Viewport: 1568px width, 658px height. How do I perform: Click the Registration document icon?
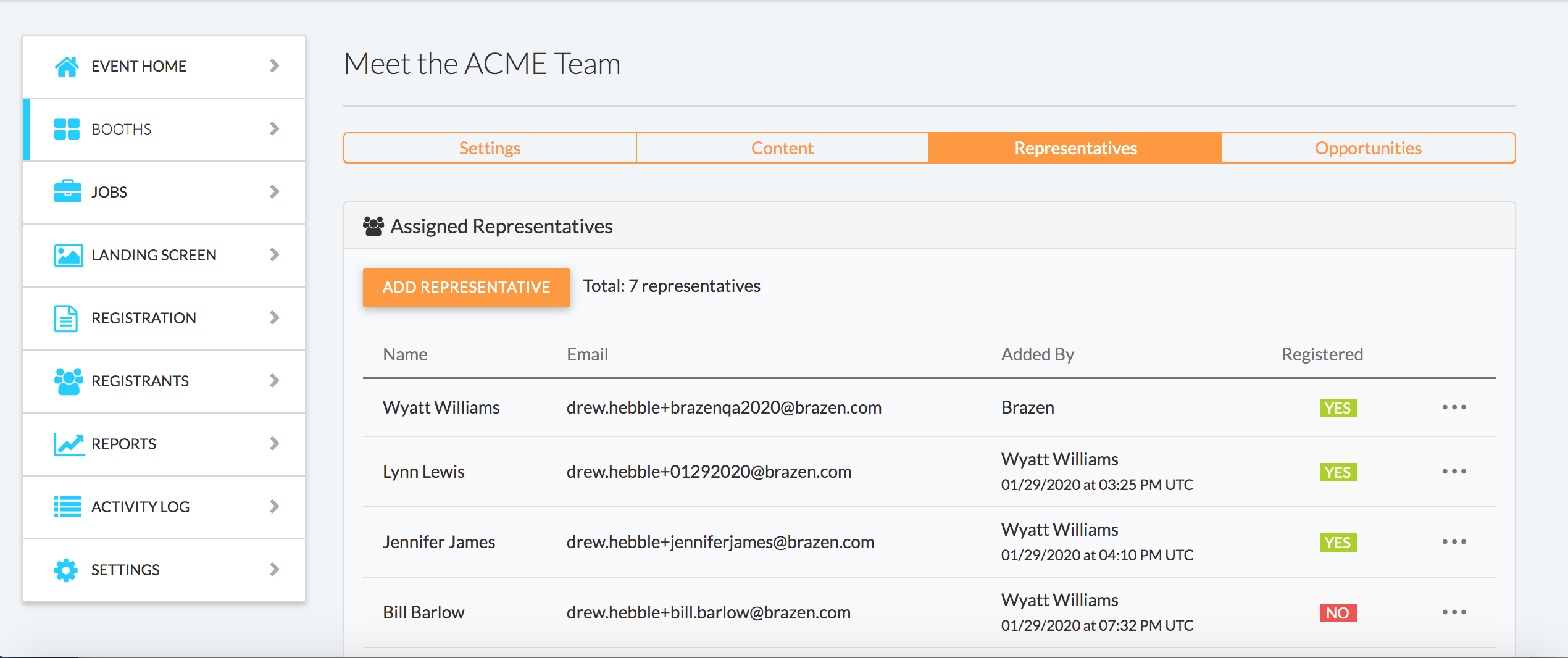coord(65,318)
